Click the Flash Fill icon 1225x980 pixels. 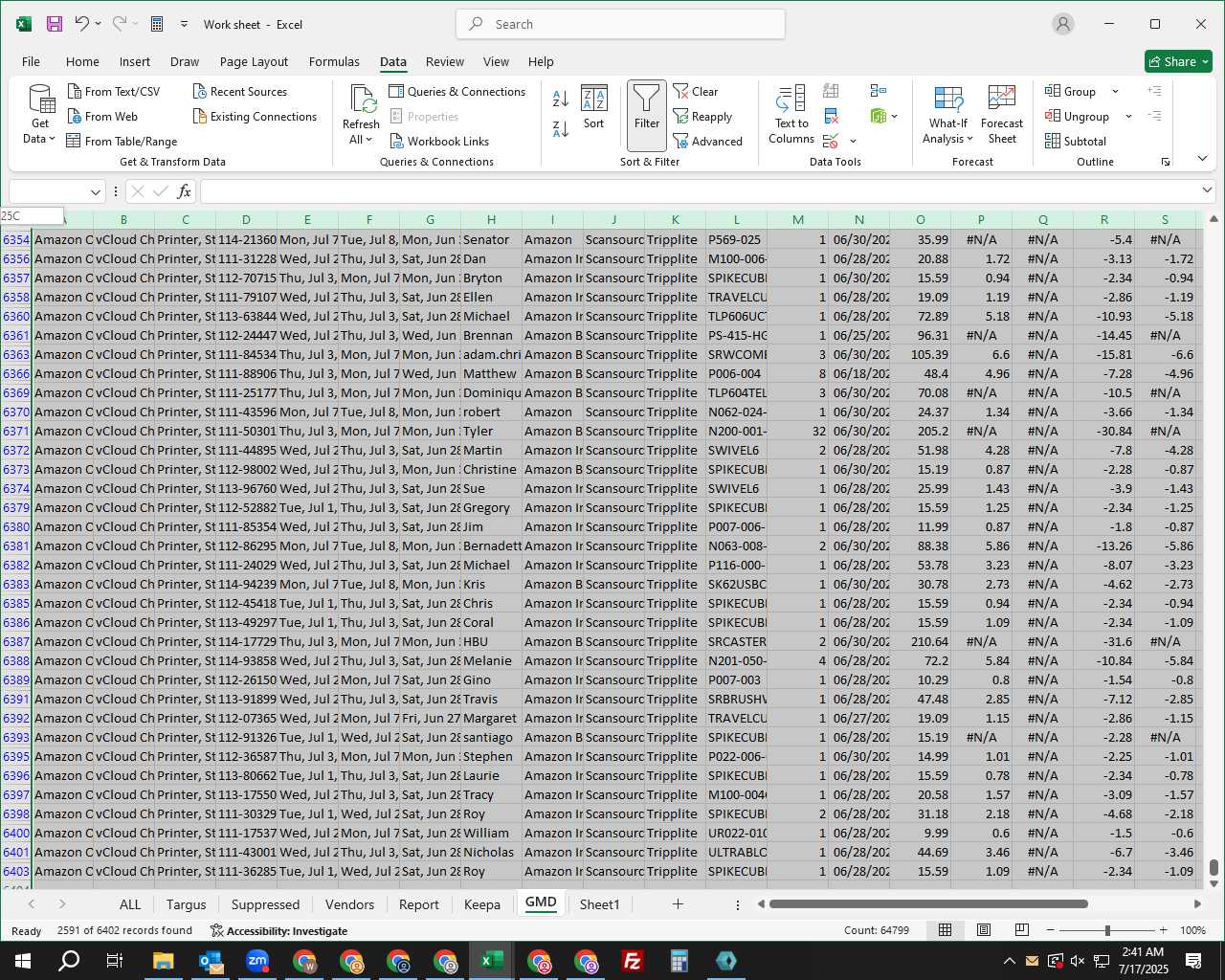pos(831,91)
